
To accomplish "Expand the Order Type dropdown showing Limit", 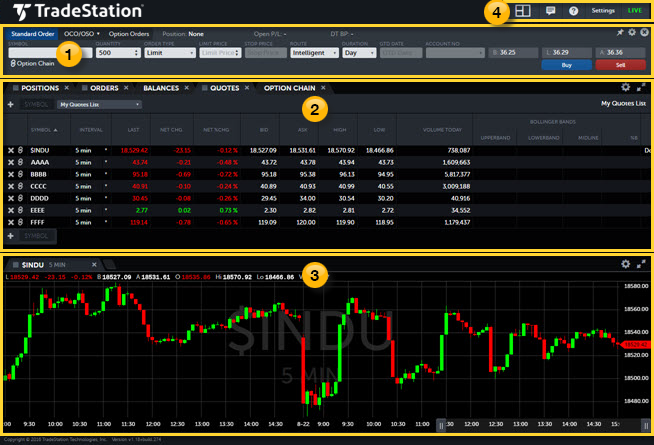I will [x=170, y=53].
